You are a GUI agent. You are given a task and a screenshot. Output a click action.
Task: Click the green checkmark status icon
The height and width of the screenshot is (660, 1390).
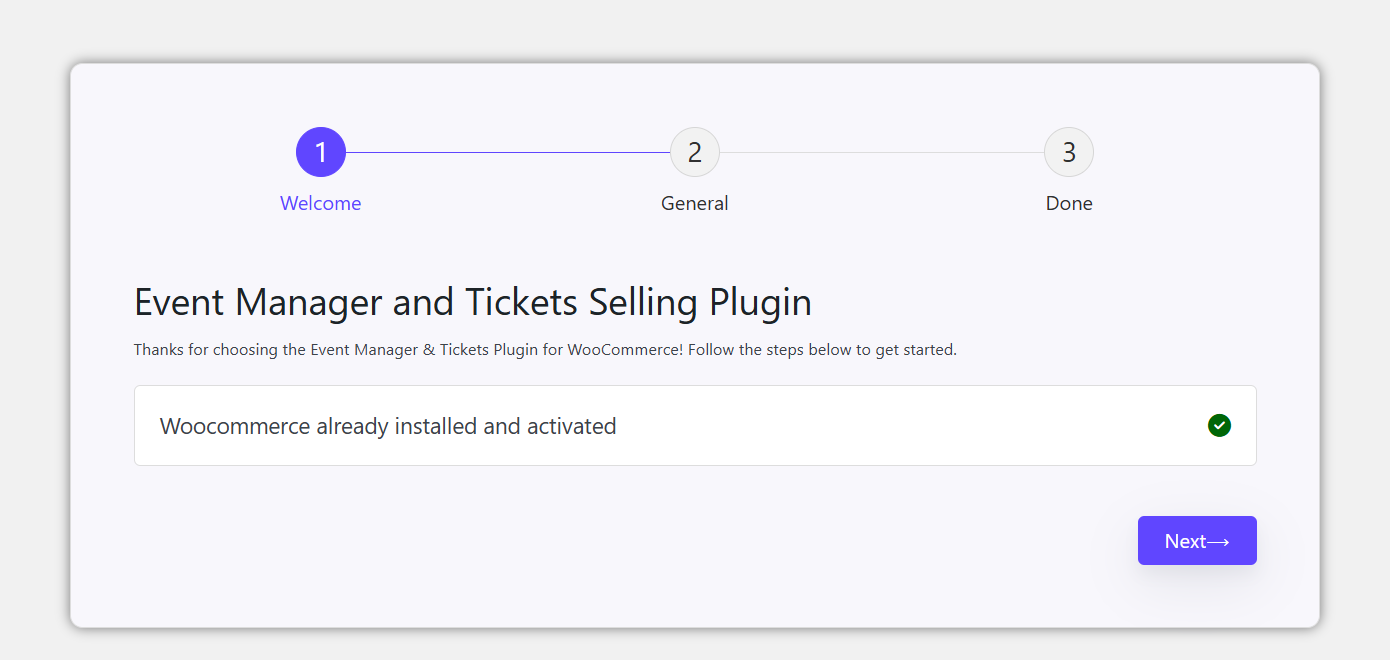[x=1219, y=426]
